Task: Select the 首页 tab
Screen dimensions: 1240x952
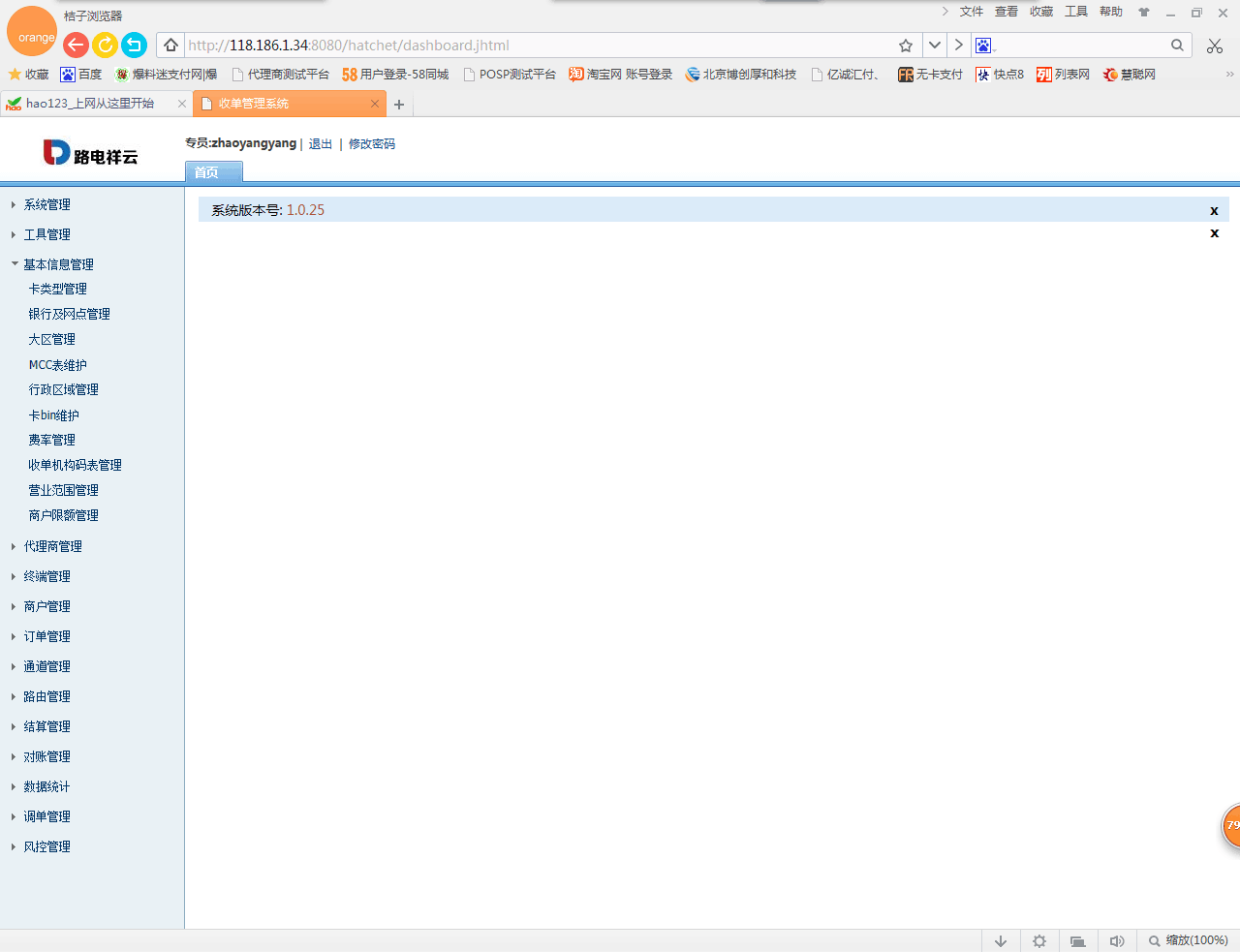Action: pos(213,172)
